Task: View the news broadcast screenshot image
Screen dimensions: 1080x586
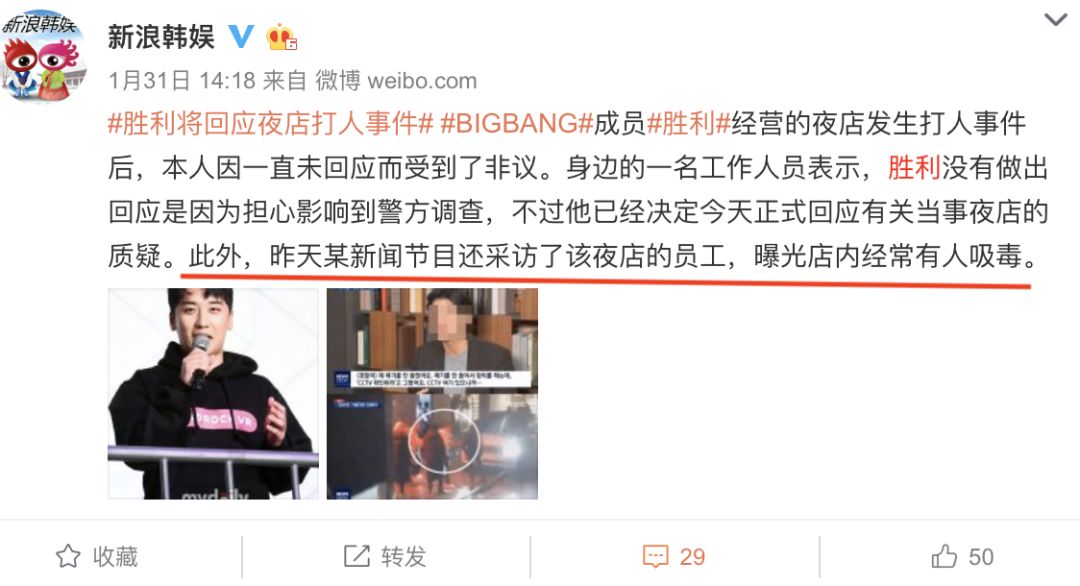Action: point(432,393)
